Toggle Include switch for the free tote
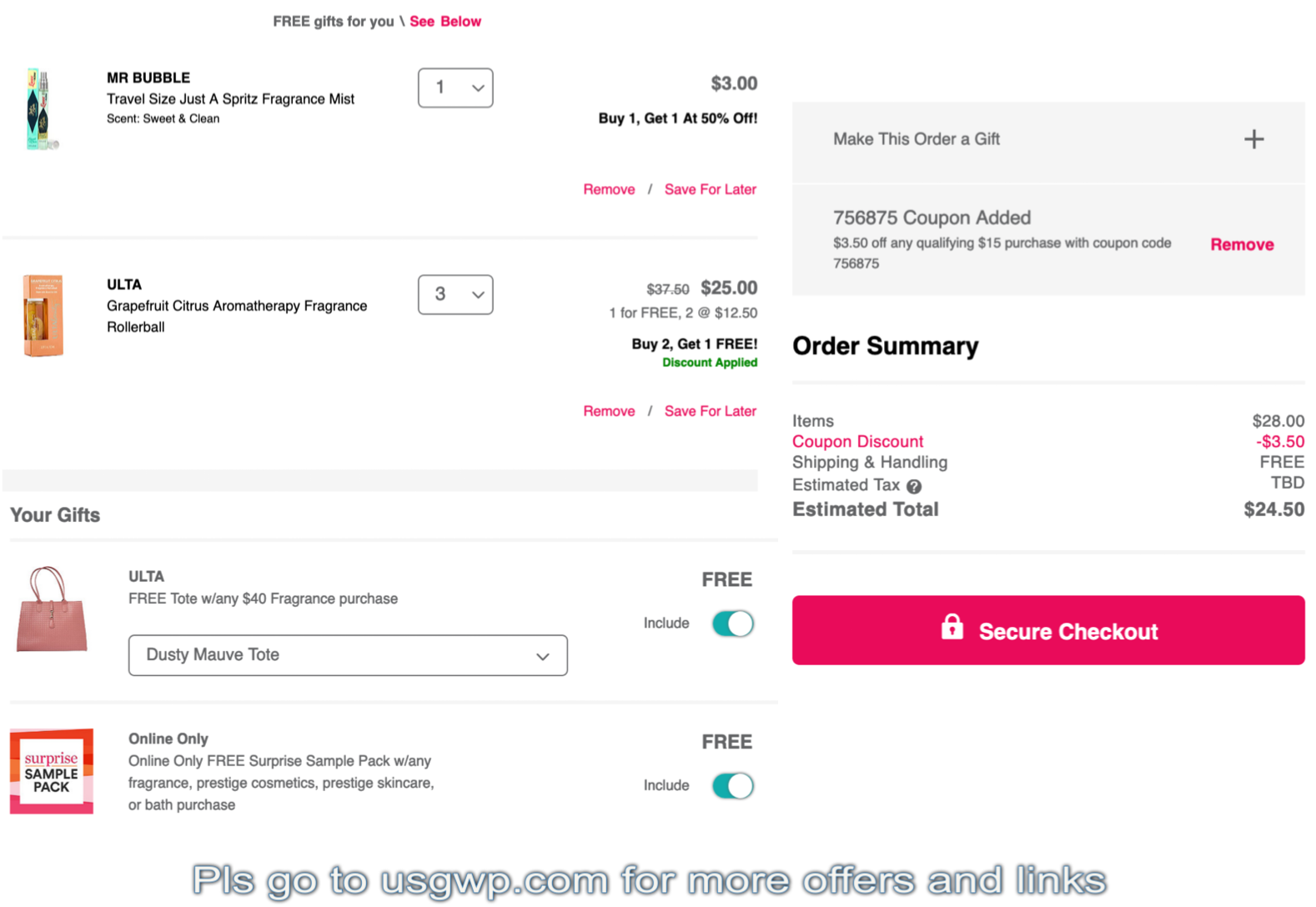This screenshot has width=1316, height=907. coord(733,624)
